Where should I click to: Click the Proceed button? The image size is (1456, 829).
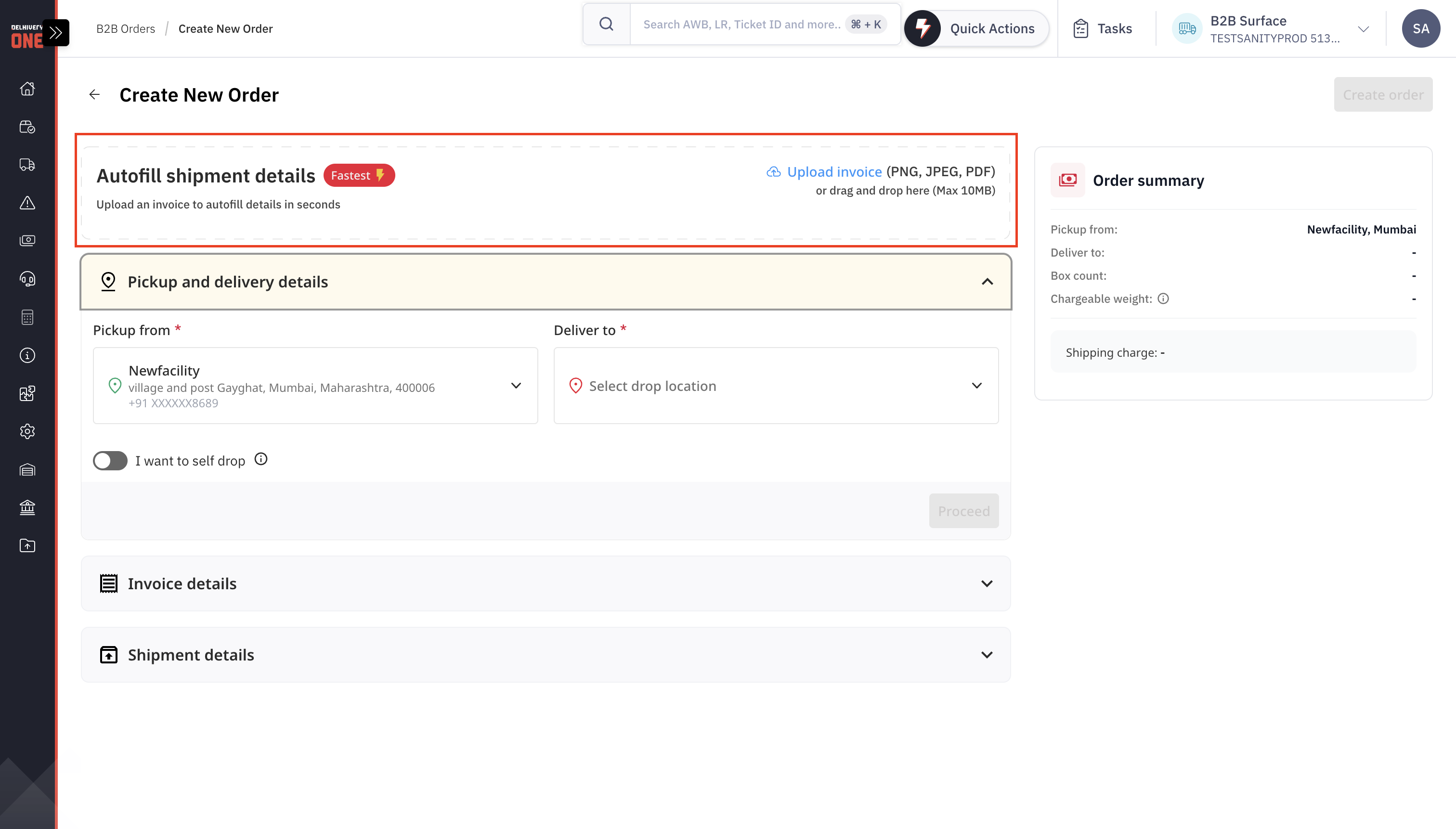coord(964,511)
